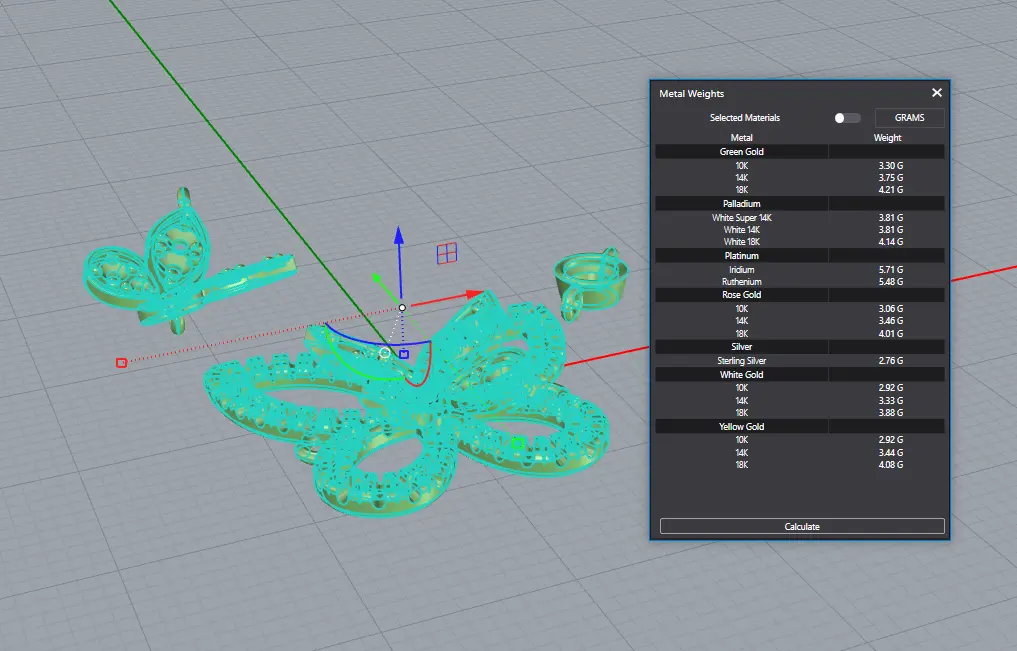Click the Ruthenium platinum row
The height and width of the screenshot is (651, 1017).
pyautogui.click(x=800, y=281)
